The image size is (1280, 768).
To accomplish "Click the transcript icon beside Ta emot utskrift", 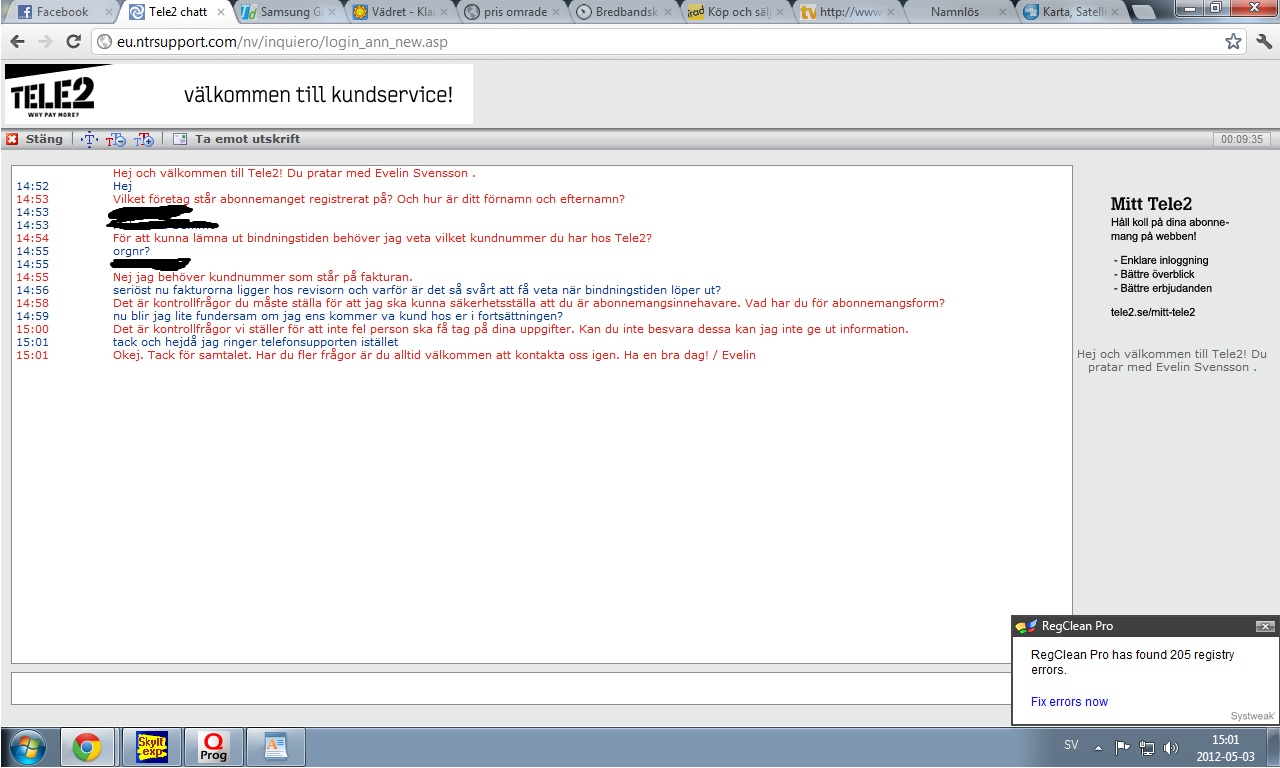I will click(x=180, y=140).
